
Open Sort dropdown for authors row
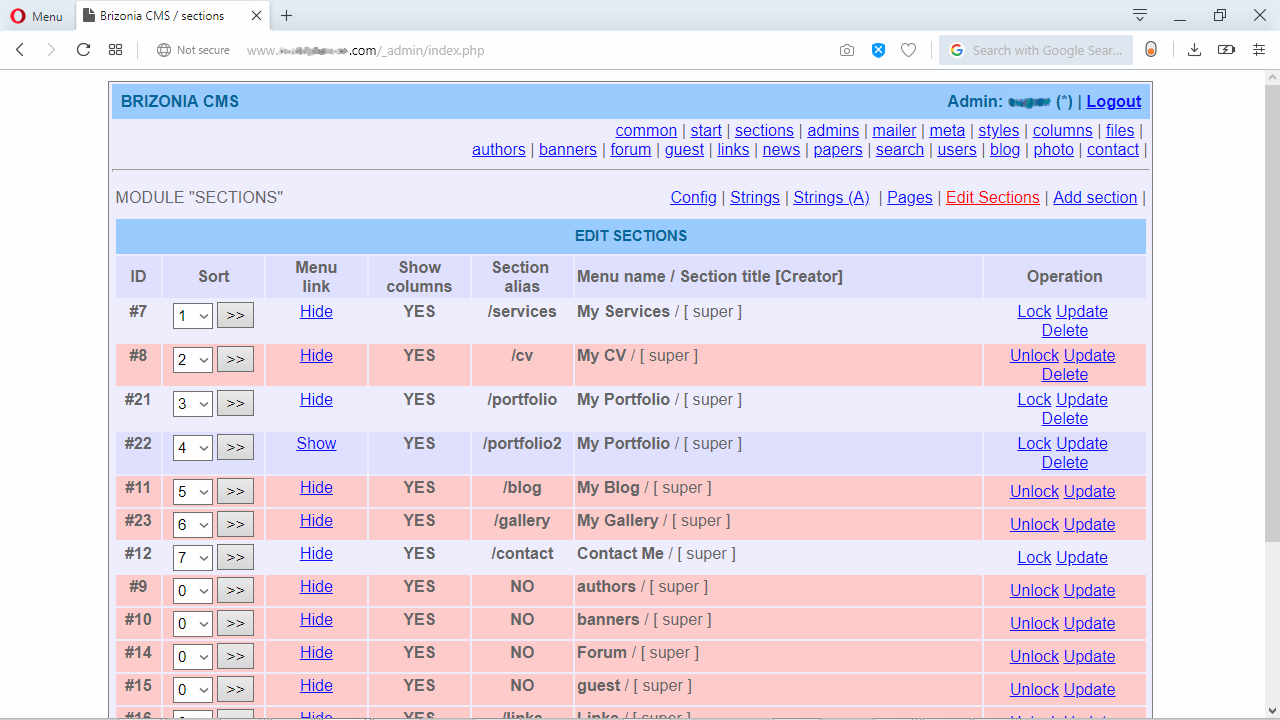coord(193,591)
